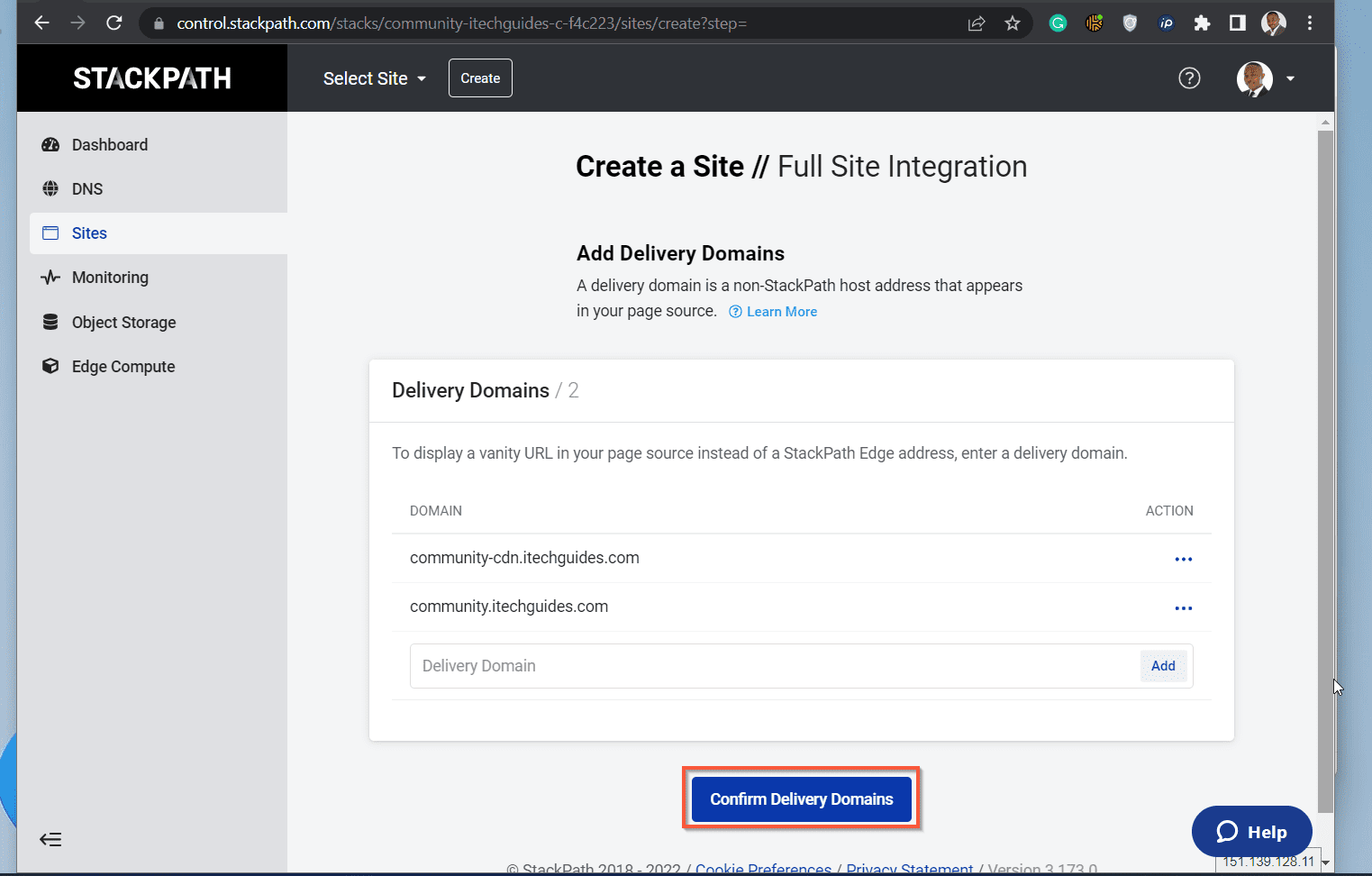Open the Extensions puzzle icon
Image resolution: width=1372 pixels, height=876 pixels.
pyautogui.click(x=1202, y=23)
